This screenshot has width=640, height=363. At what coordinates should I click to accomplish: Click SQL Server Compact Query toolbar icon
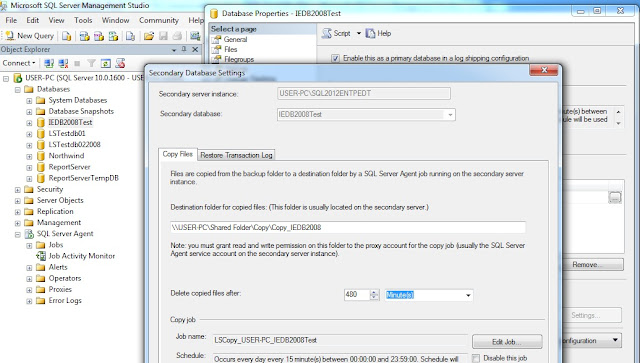click(x=130, y=36)
